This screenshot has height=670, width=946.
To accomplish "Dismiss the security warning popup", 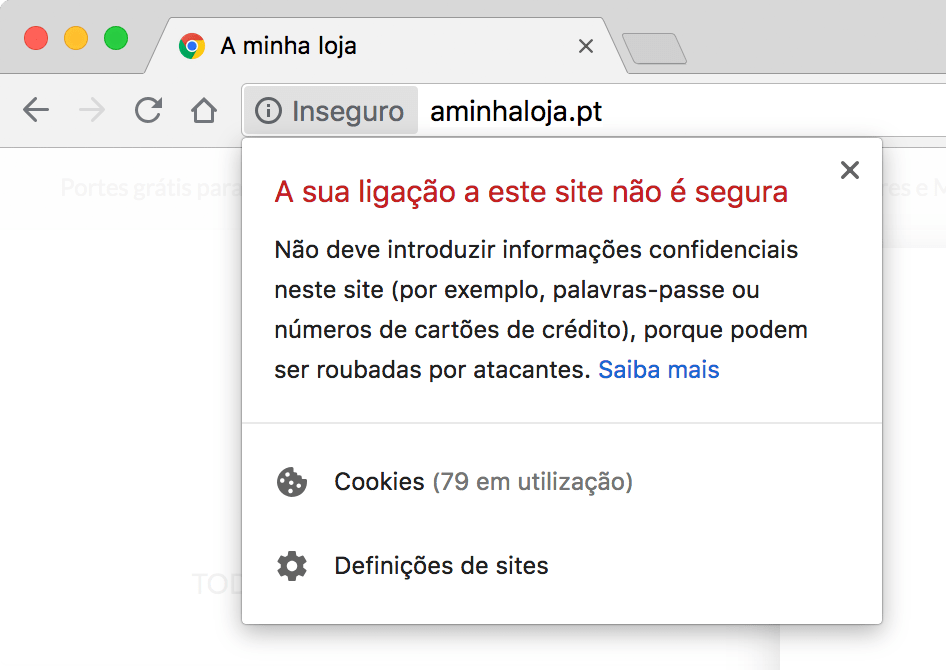I will [849, 170].
